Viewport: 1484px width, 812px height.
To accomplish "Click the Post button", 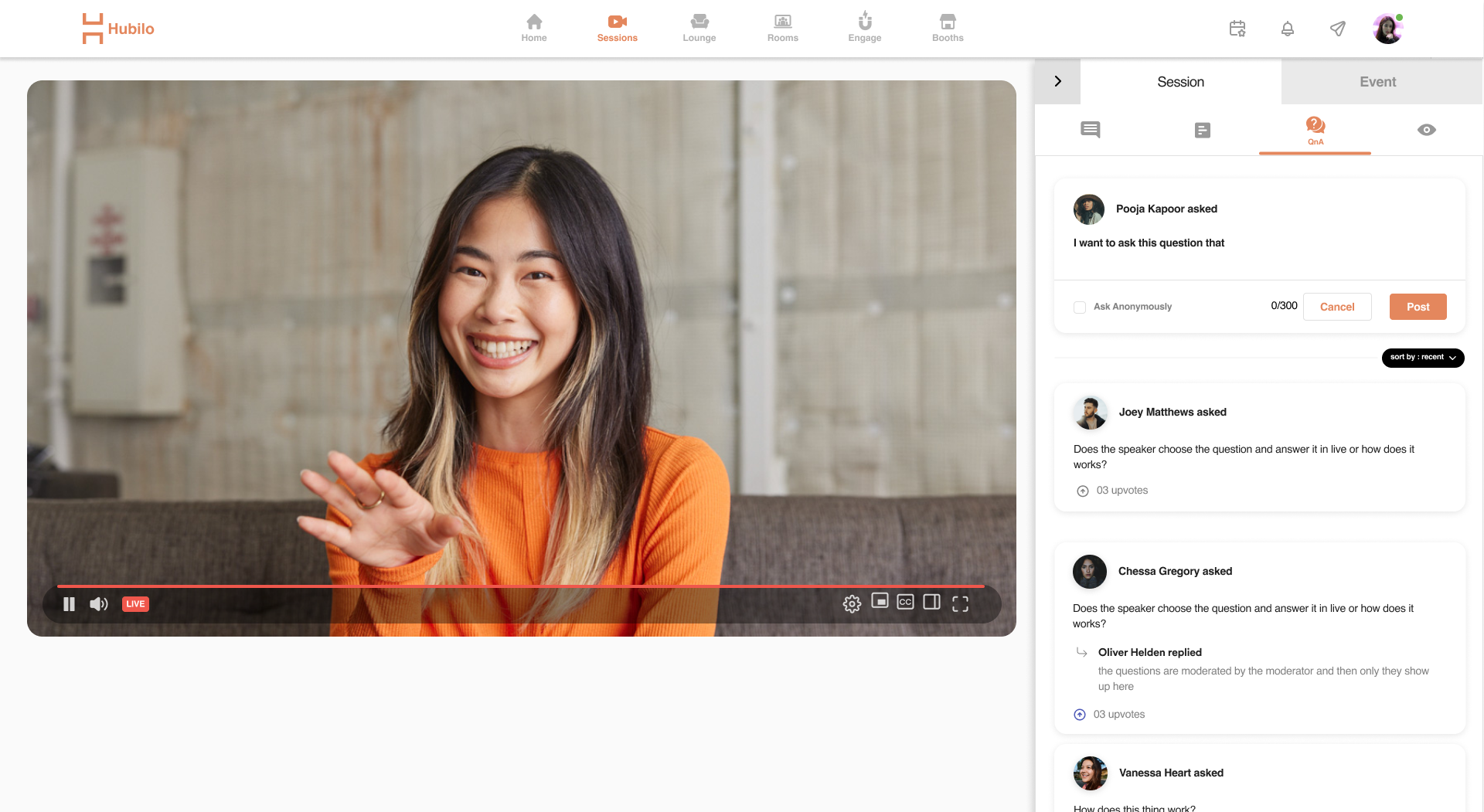I will coord(1418,307).
